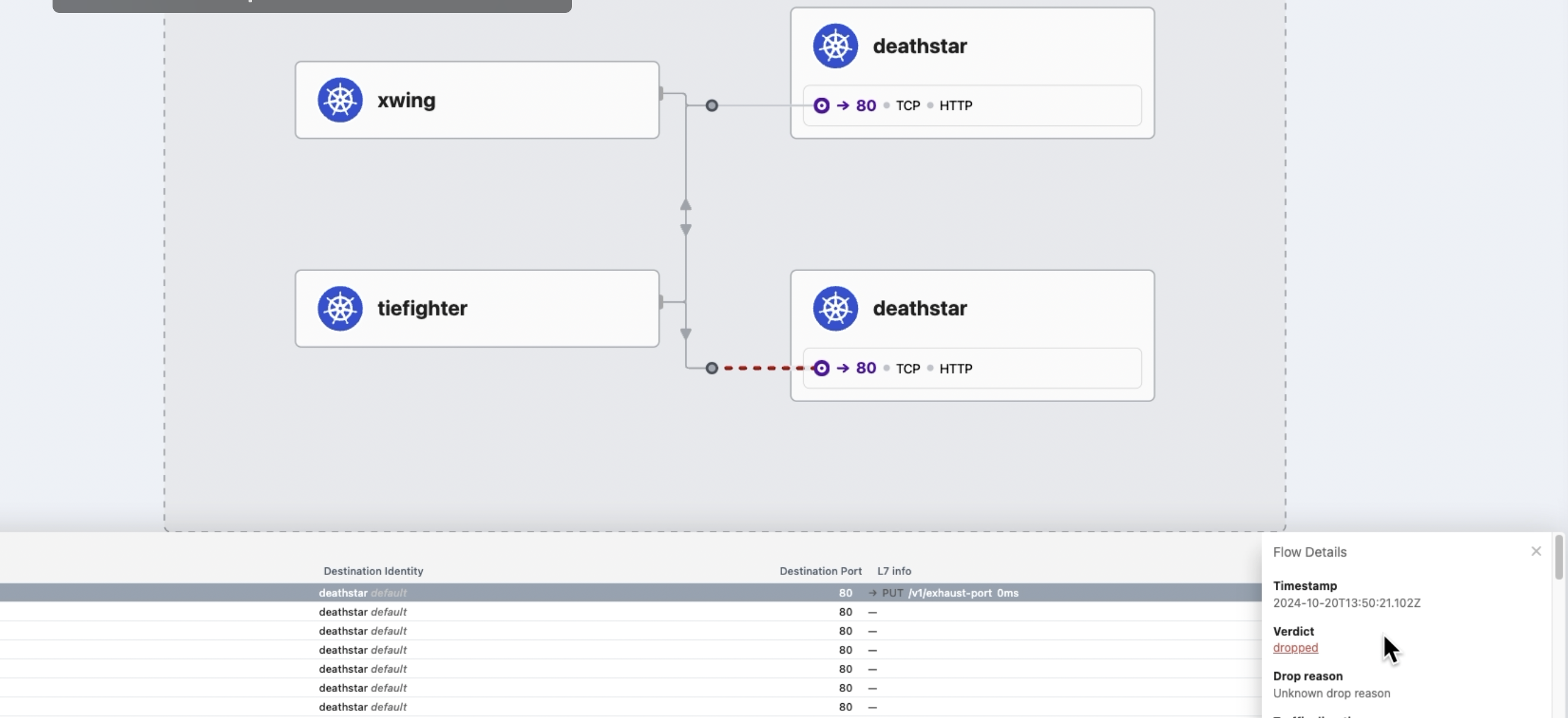Viewport: 1568px width, 718px height.
Task: Click gray connector node before red dashed line
Action: (x=711, y=368)
